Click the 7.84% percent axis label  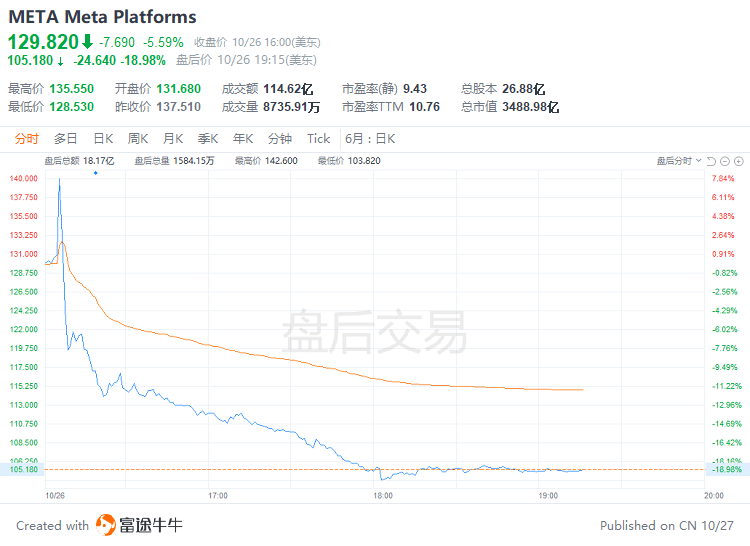pyautogui.click(x=723, y=178)
